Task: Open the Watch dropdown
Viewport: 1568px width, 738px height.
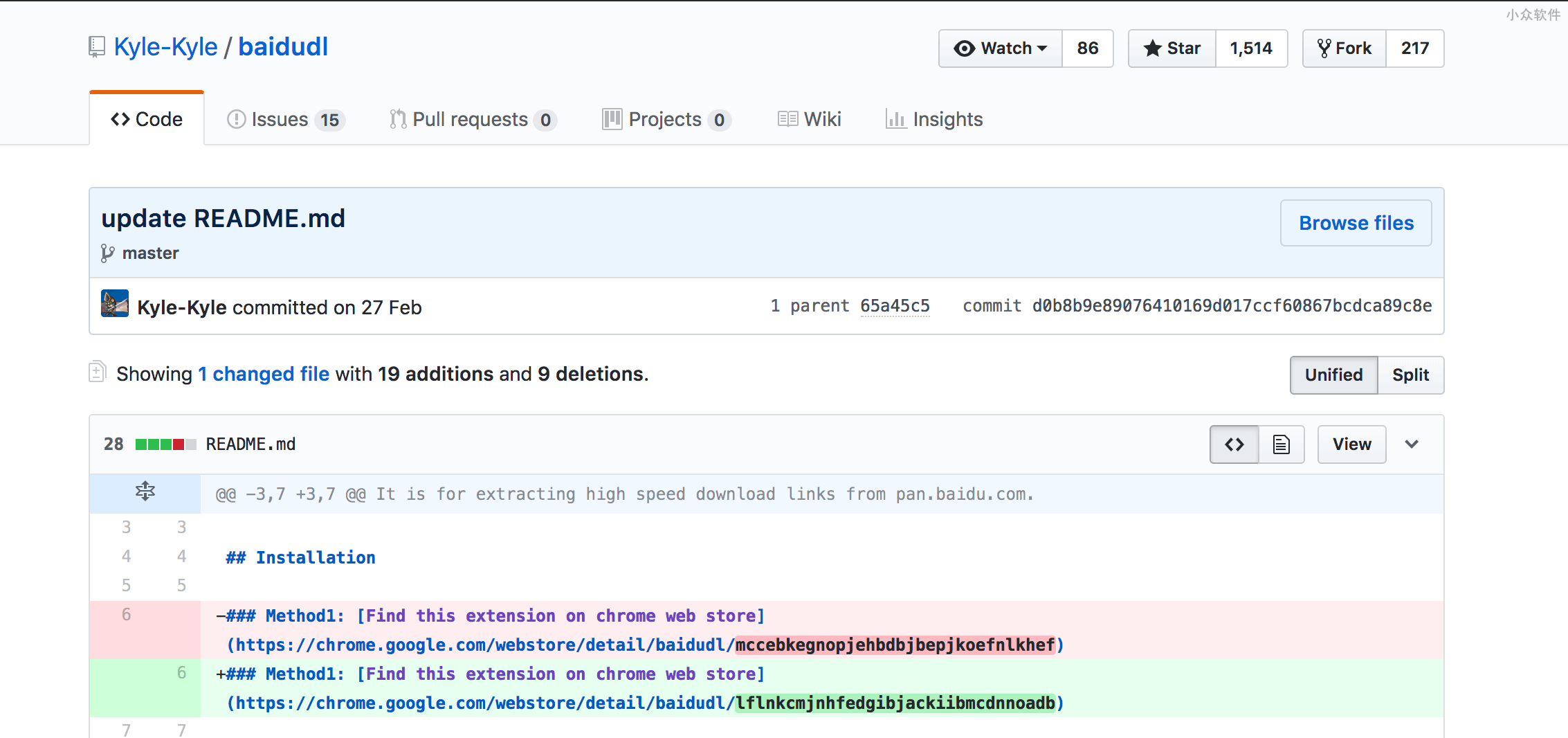Action: point(1000,48)
